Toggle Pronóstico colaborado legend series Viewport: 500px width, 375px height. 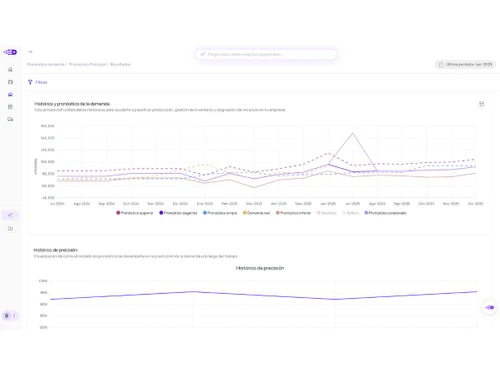coord(385,213)
